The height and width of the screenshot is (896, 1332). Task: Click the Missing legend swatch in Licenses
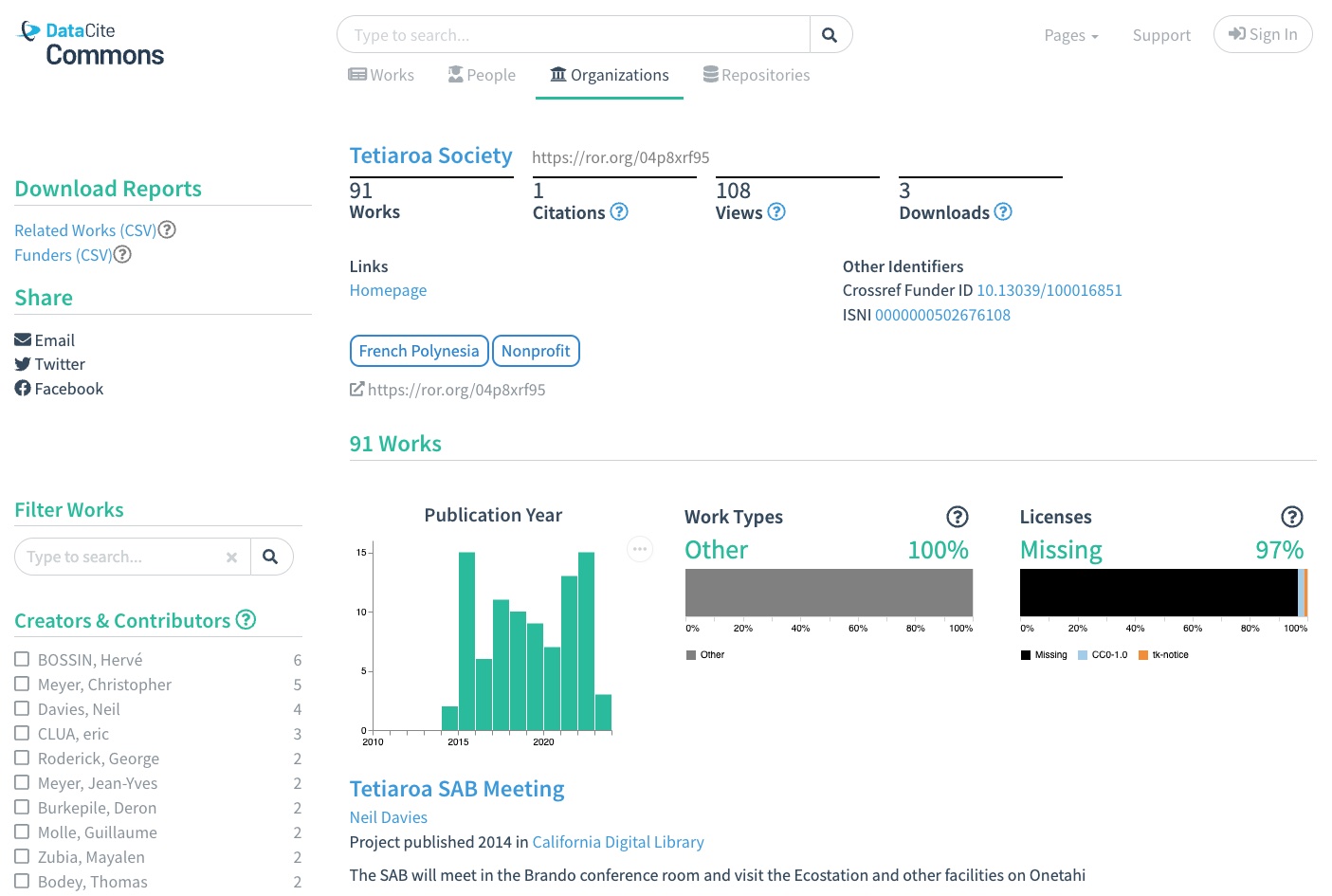pos(1026,655)
